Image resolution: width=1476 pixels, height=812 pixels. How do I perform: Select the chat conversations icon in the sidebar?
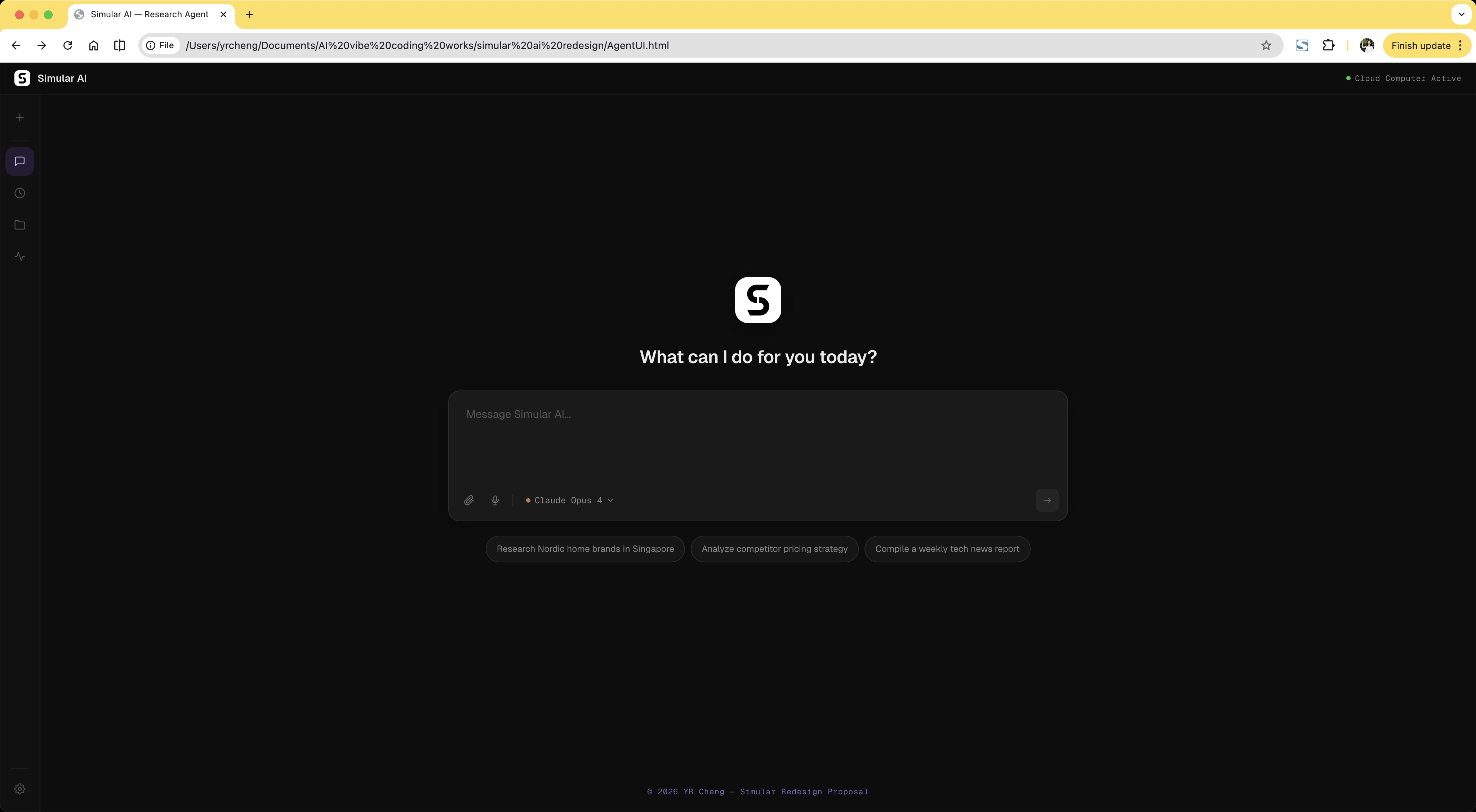19,161
